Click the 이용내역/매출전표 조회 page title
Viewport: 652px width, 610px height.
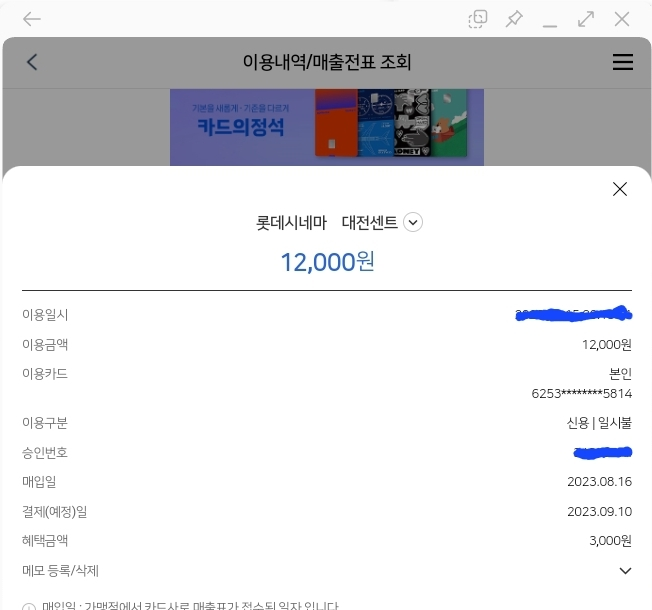click(327, 62)
